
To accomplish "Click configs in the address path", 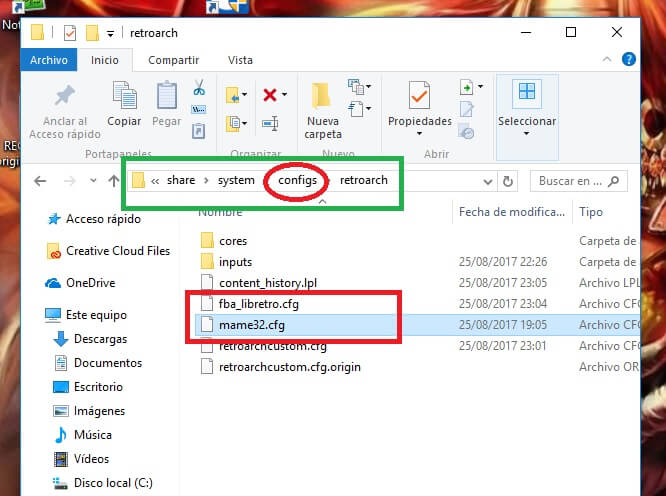I will click(x=297, y=180).
